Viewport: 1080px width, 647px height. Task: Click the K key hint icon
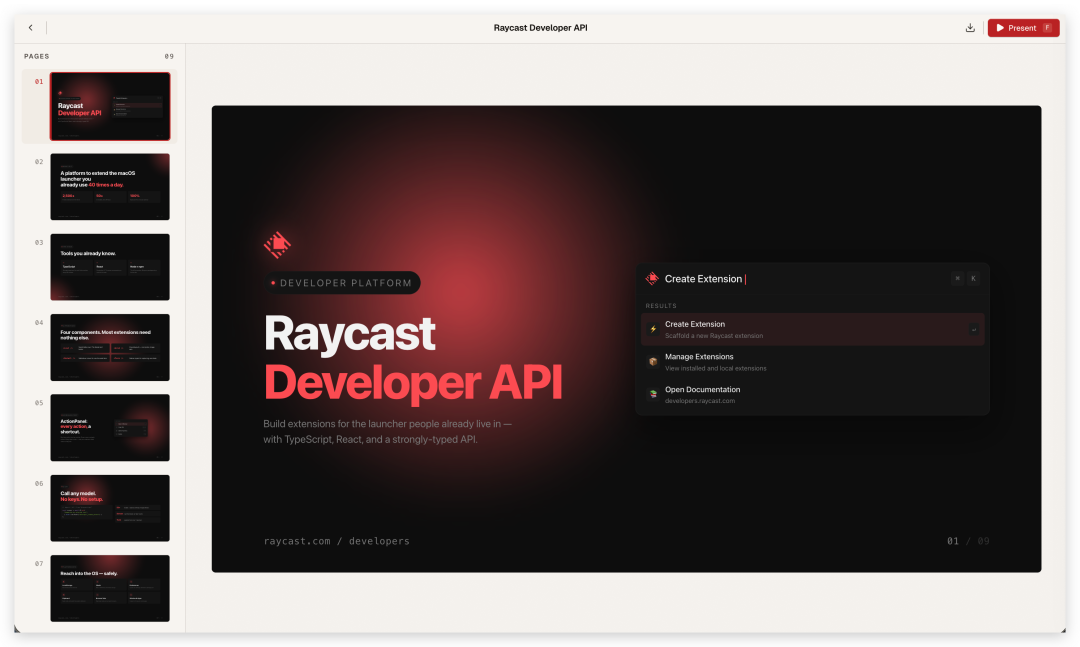coord(973,278)
